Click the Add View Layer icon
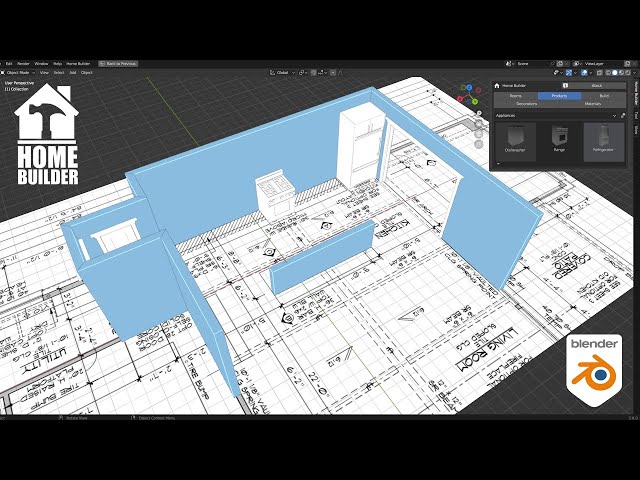This screenshot has width=640, height=480. [628, 64]
